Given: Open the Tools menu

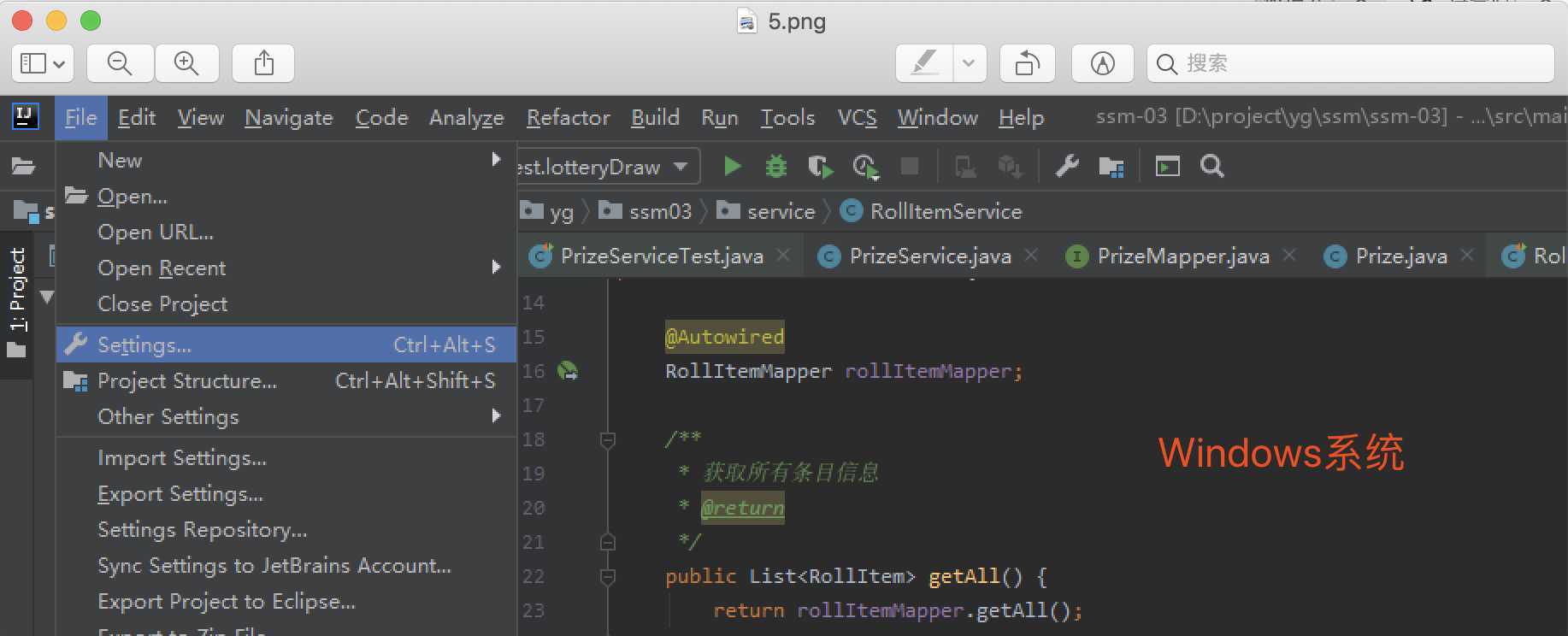Looking at the screenshot, I should [788, 118].
